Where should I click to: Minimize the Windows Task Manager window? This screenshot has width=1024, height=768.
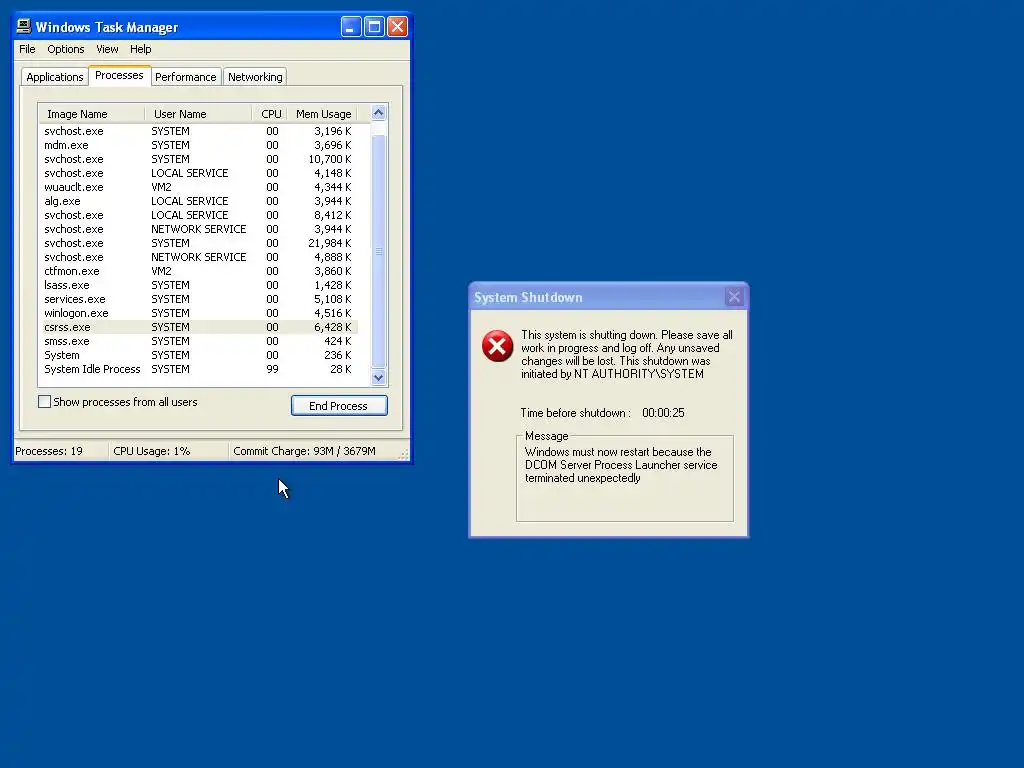tap(351, 27)
